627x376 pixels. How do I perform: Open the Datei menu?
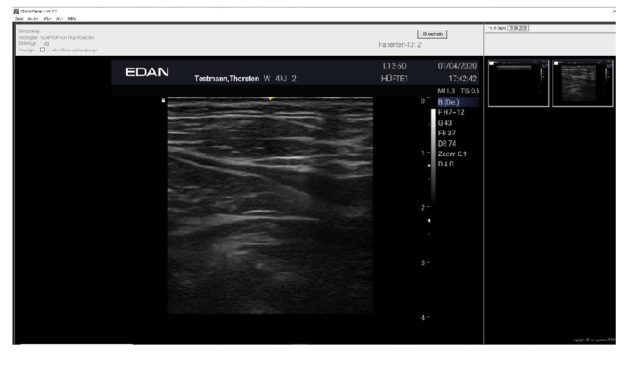(x=19, y=18)
